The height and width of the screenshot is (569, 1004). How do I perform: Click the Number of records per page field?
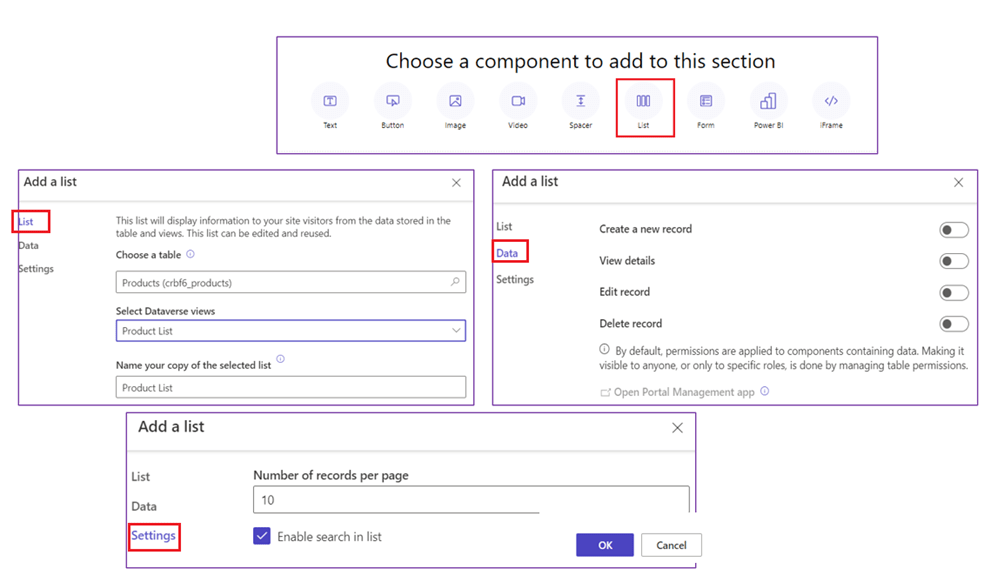470,500
